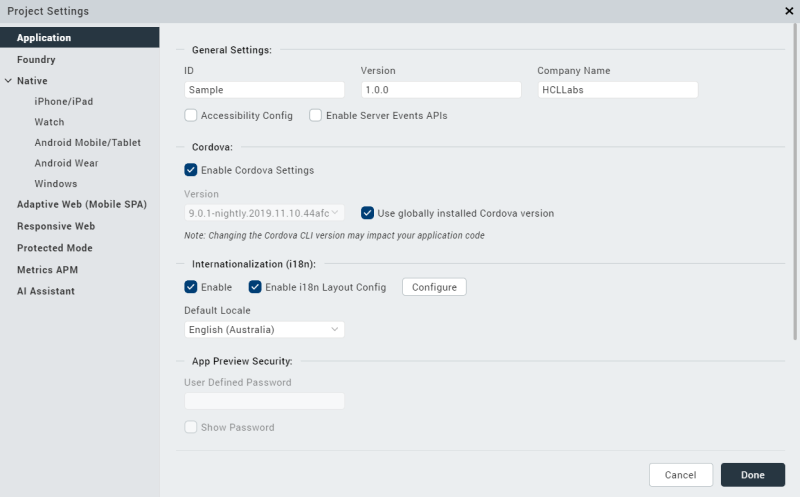
Task: Toggle Enable i18n Layout Config checkbox
Action: (x=255, y=288)
